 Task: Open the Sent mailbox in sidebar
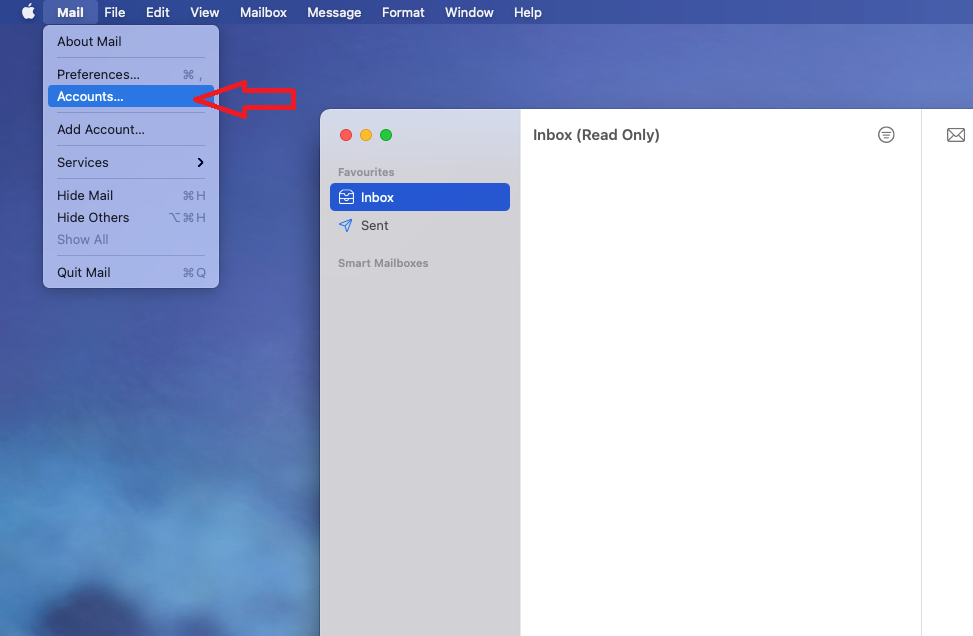[x=420, y=225]
